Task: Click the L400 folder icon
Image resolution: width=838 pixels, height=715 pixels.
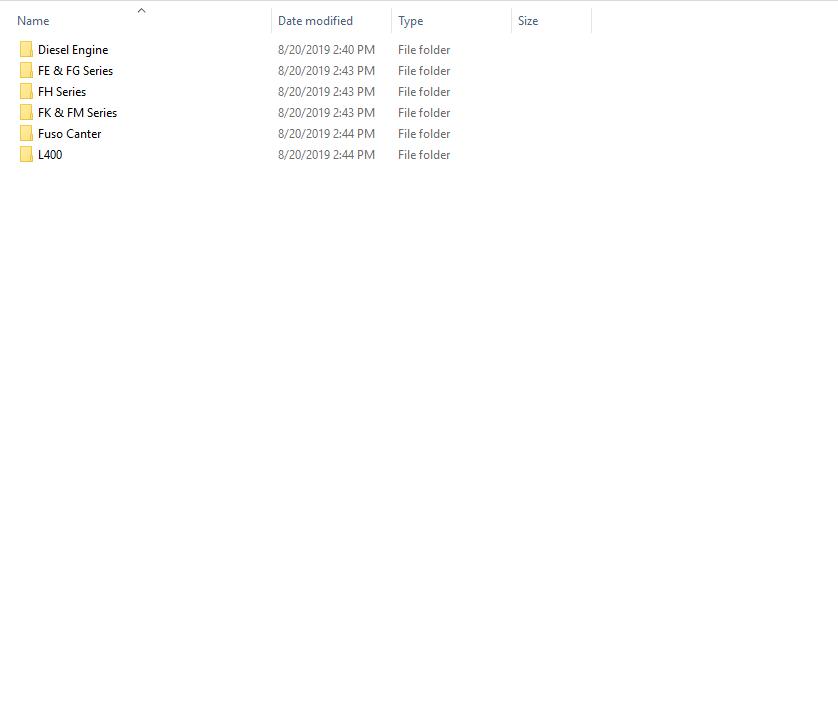Action: [26, 154]
